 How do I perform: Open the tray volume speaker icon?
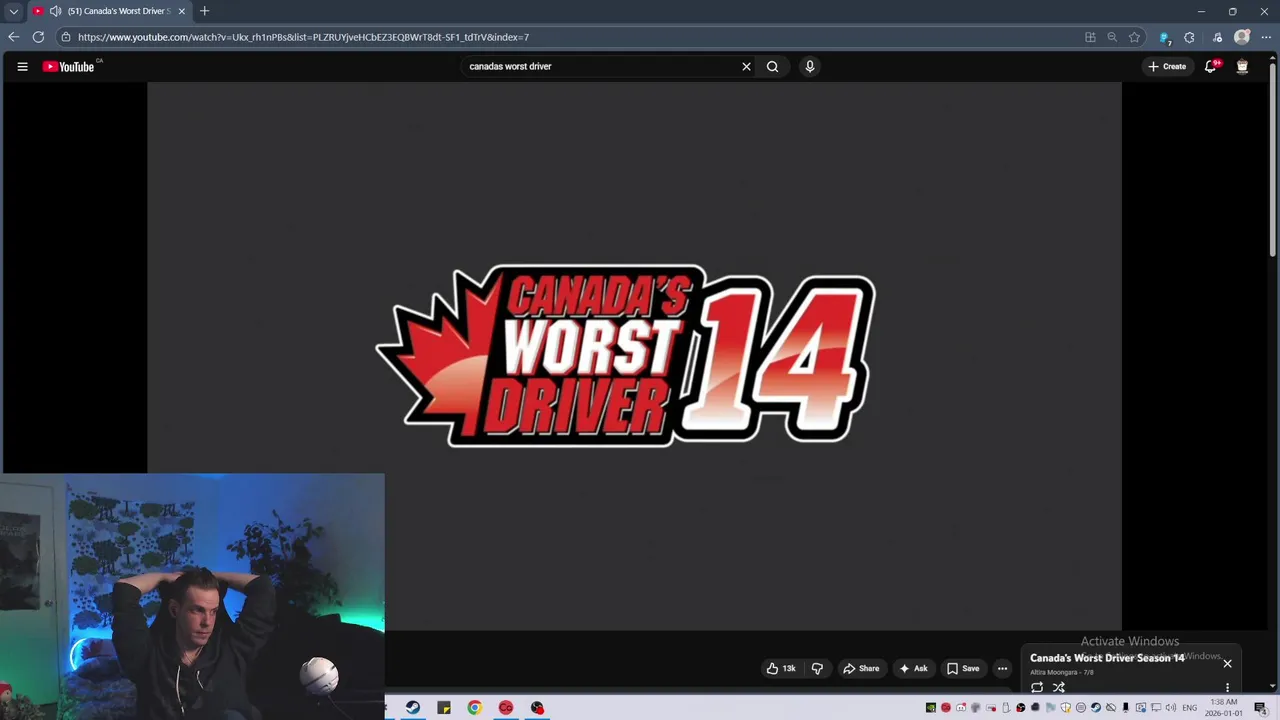[1171, 708]
